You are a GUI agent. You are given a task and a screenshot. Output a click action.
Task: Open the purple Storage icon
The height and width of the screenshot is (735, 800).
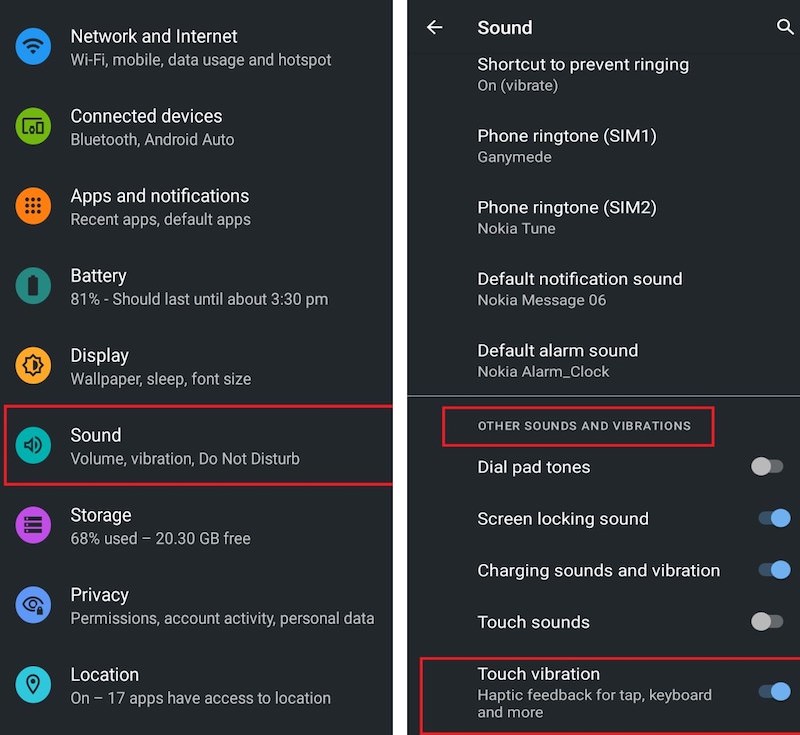[x=33, y=525]
